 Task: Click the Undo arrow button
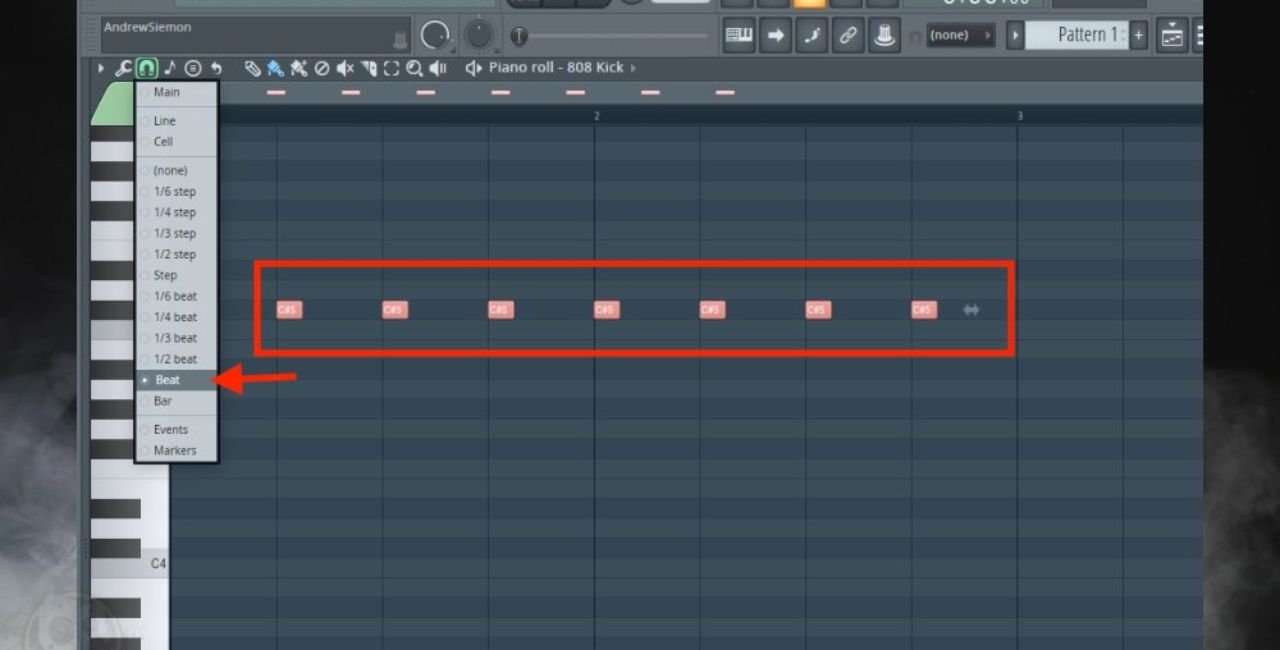pyautogui.click(x=217, y=67)
